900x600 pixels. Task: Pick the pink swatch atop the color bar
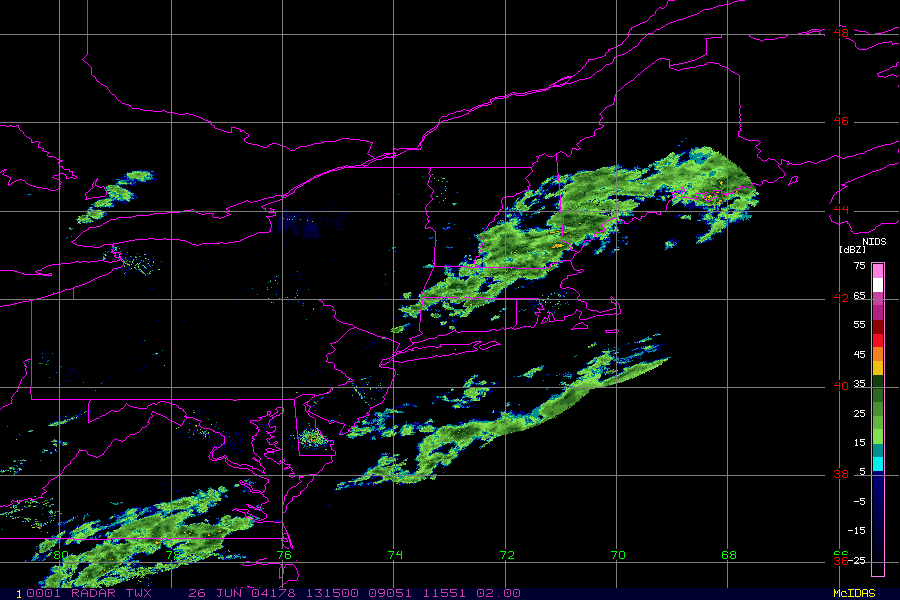pos(878,271)
